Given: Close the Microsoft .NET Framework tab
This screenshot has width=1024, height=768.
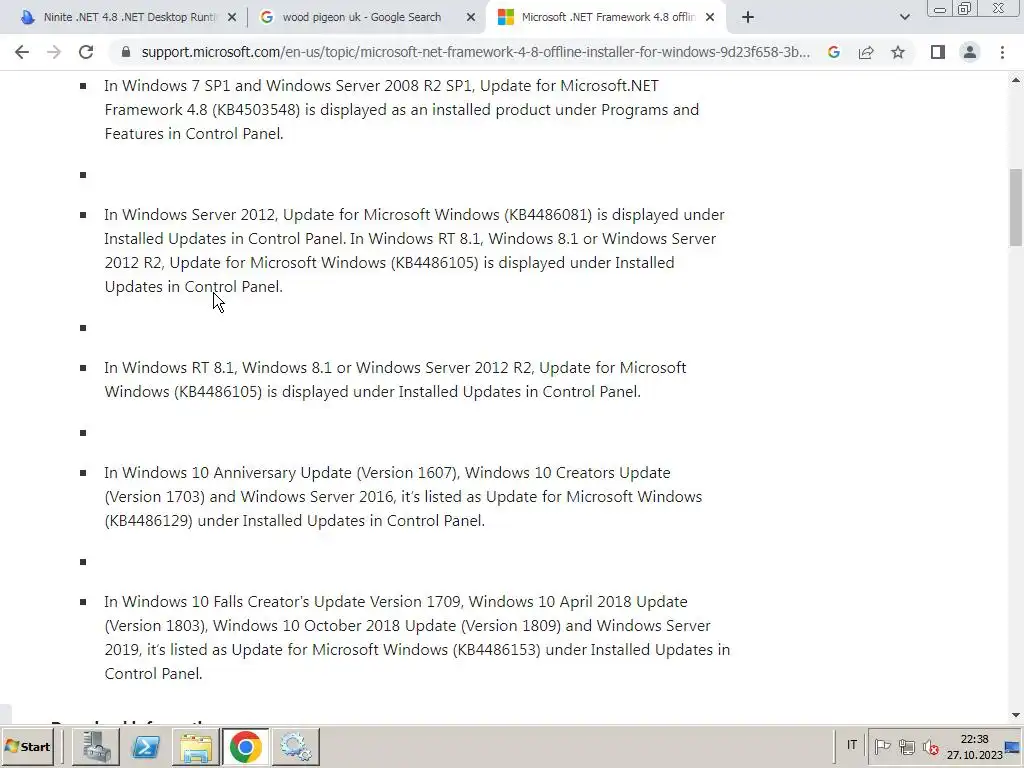Looking at the screenshot, I should 710,18.
